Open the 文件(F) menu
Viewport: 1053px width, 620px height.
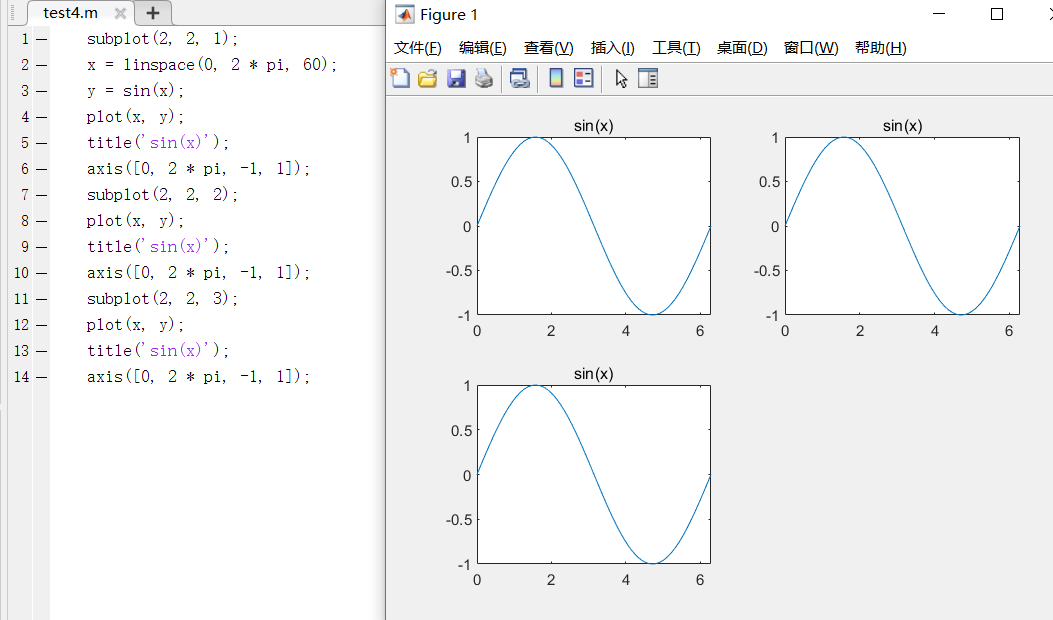tap(418, 48)
